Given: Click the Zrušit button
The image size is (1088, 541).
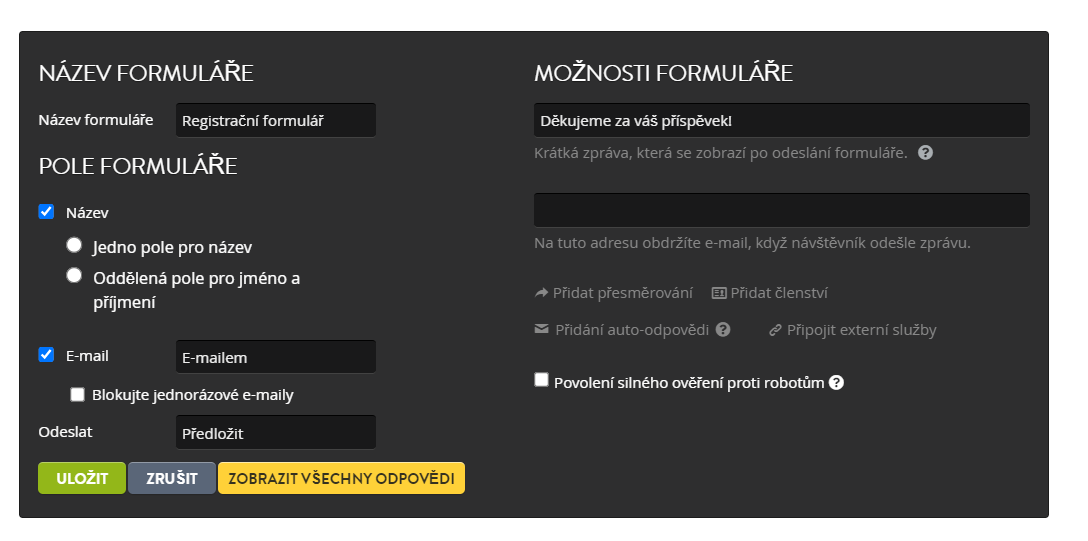Looking at the screenshot, I should [171, 479].
